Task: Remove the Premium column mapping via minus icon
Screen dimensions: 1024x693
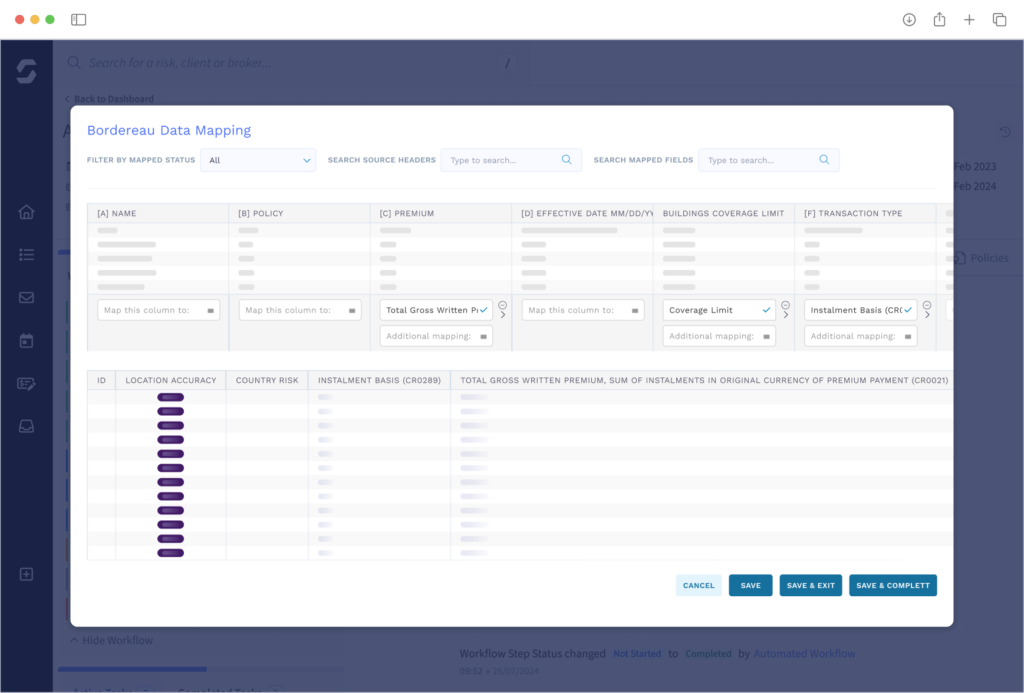Action: [x=502, y=305]
